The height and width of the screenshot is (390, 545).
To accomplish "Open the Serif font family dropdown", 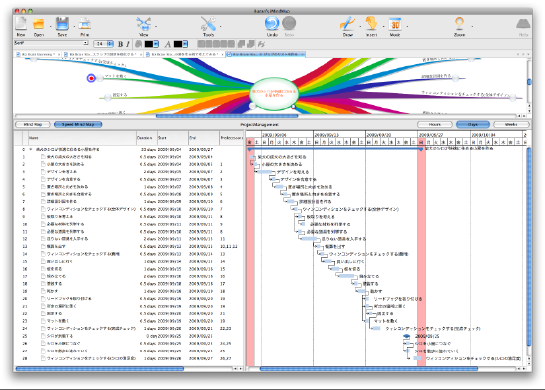I will coord(51,43).
